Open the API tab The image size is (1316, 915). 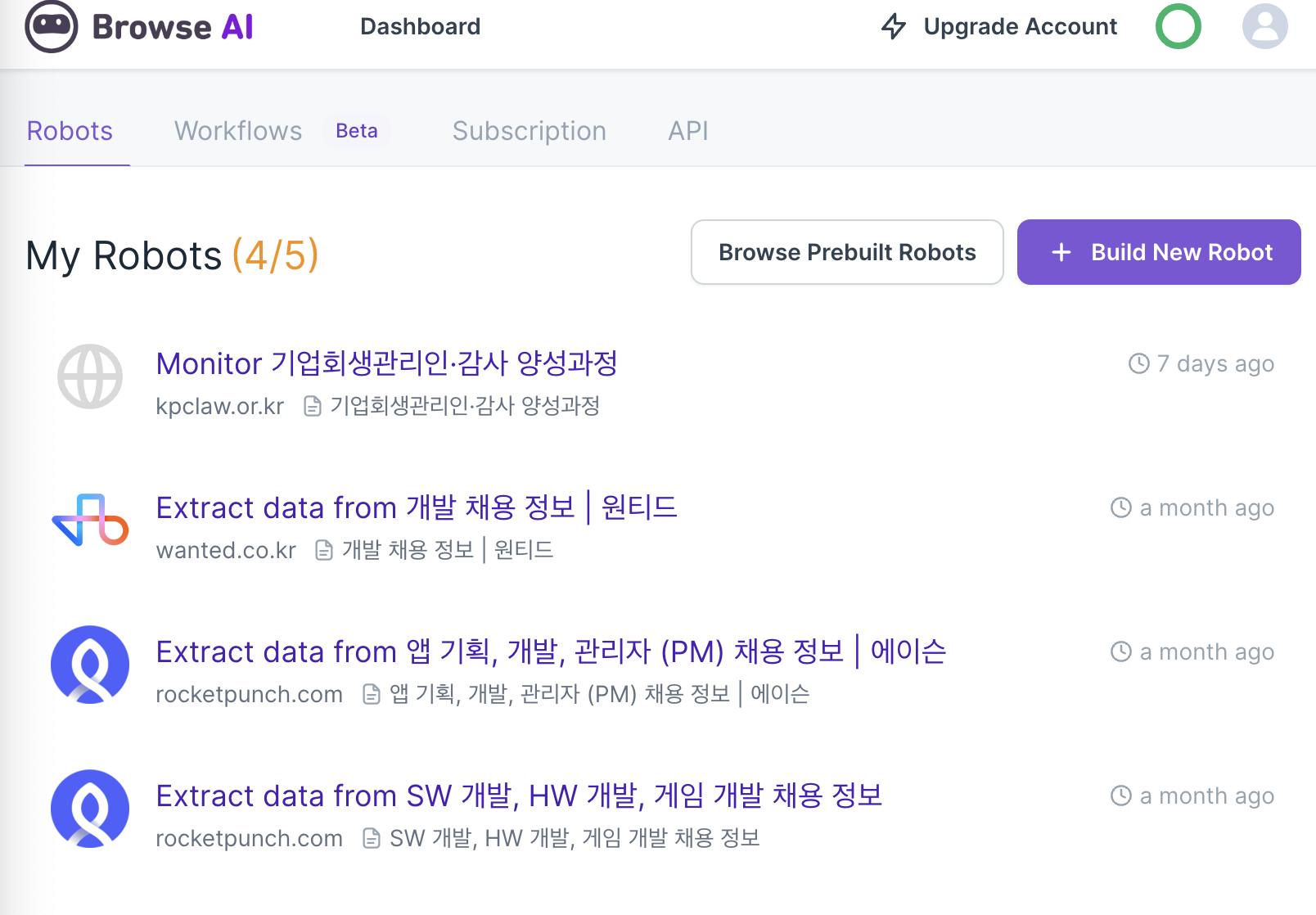coord(688,131)
